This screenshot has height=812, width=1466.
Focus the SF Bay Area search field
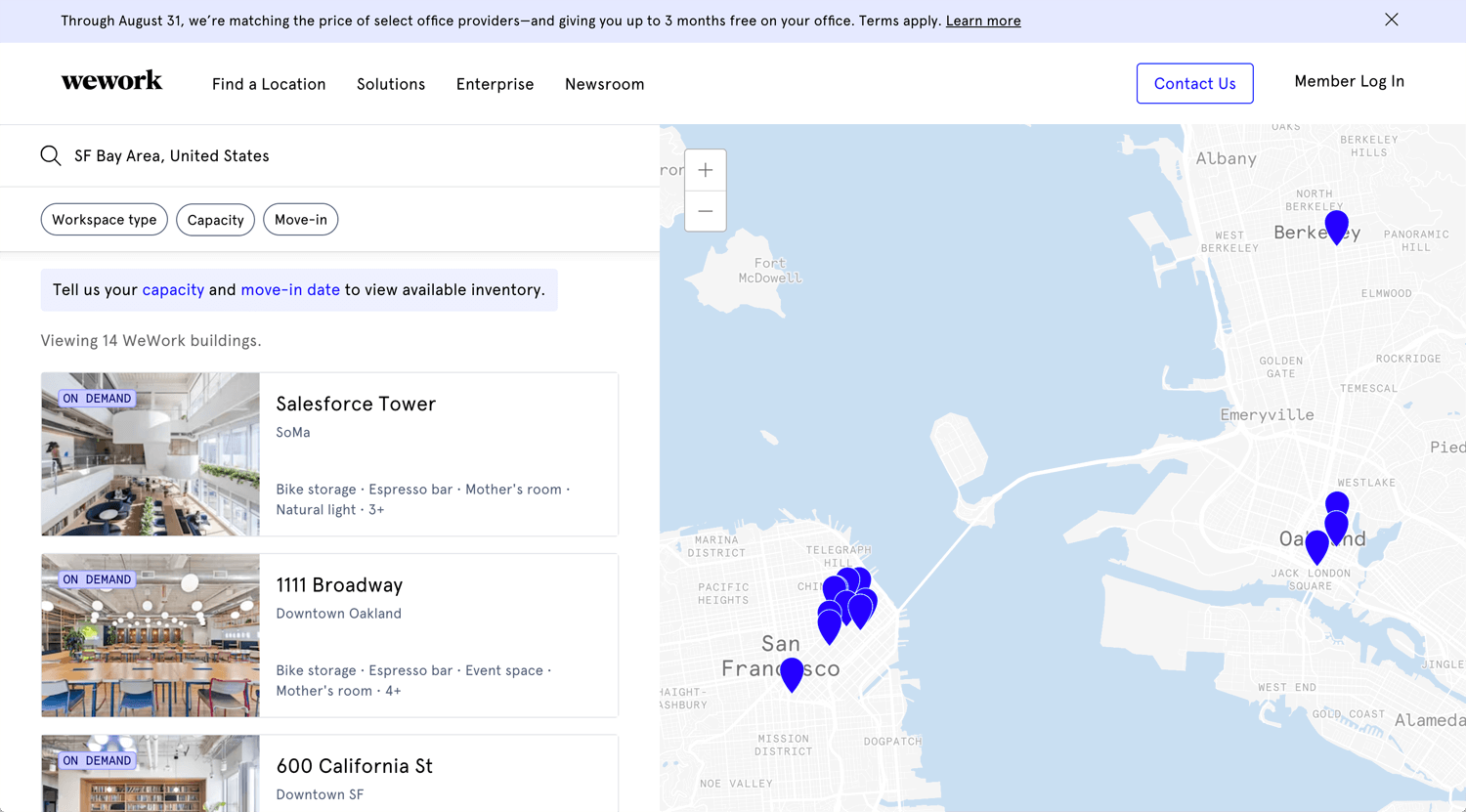[x=329, y=155]
